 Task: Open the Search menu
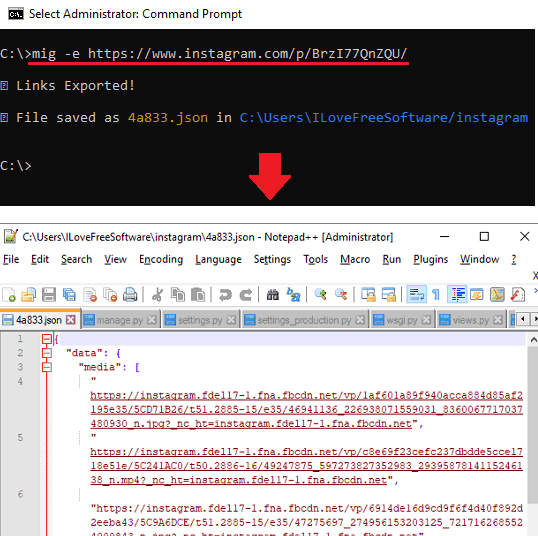pyautogui.click(x=77, y=259)
